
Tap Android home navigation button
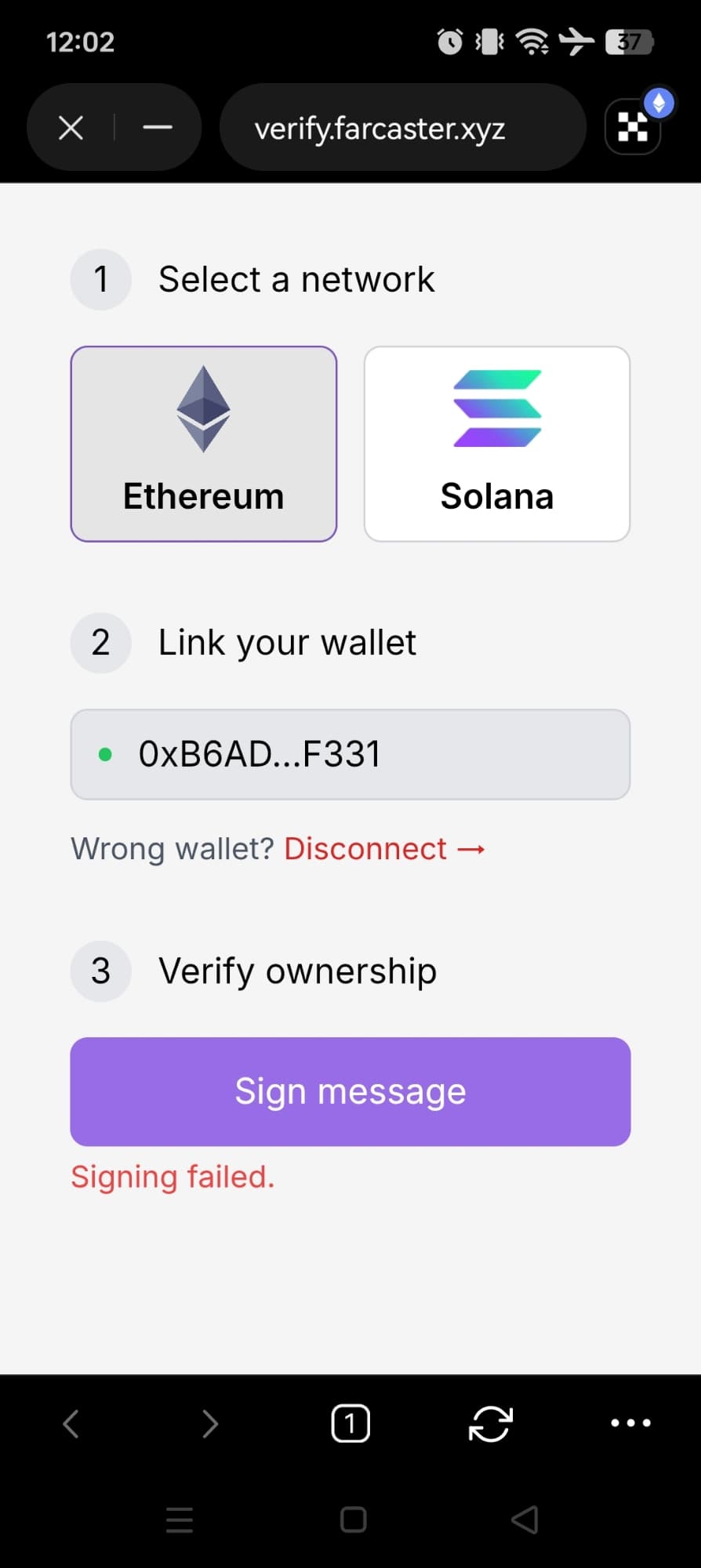click(354, 1520)
